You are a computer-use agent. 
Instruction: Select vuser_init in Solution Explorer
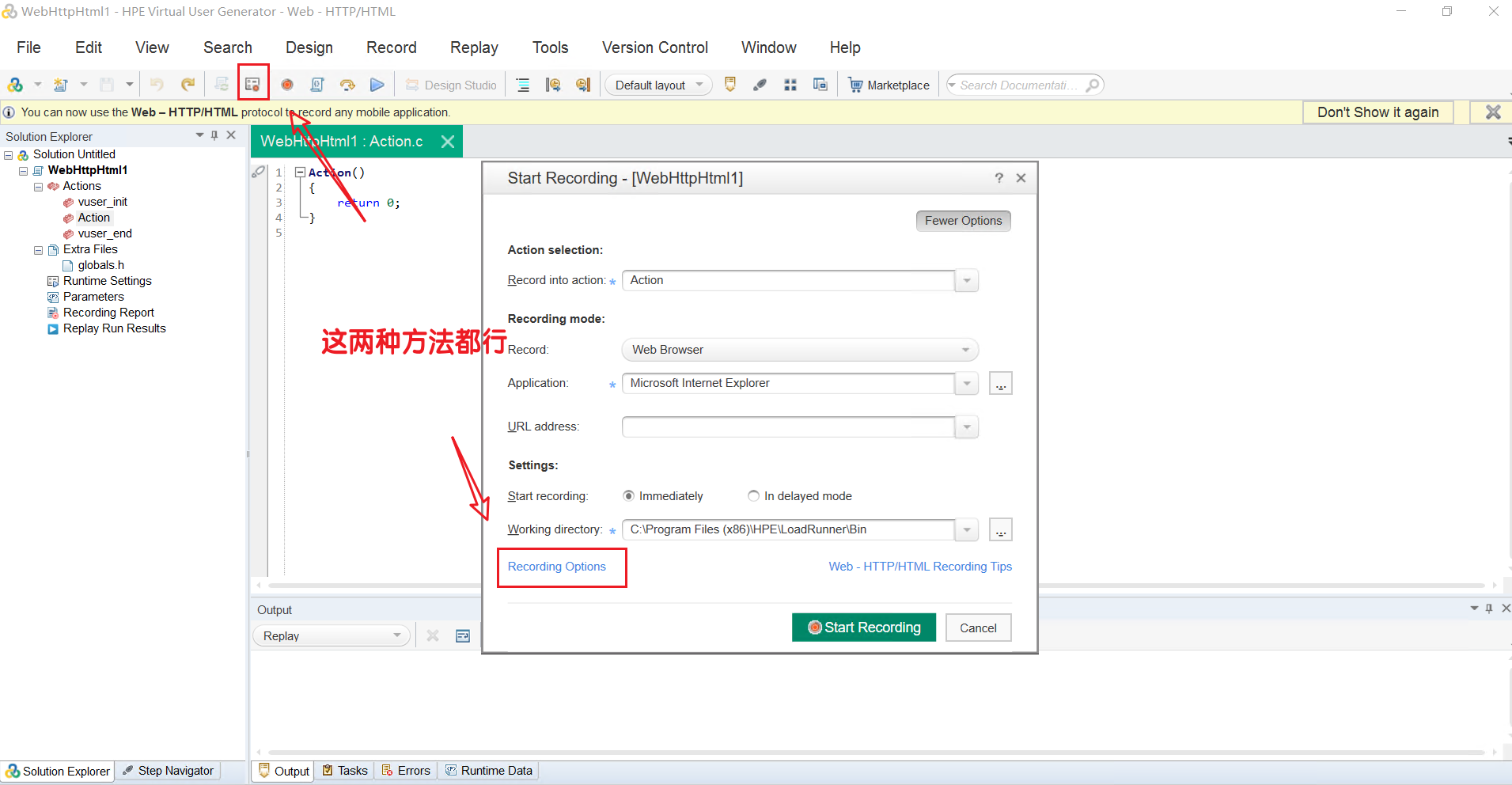pos(102,202)
